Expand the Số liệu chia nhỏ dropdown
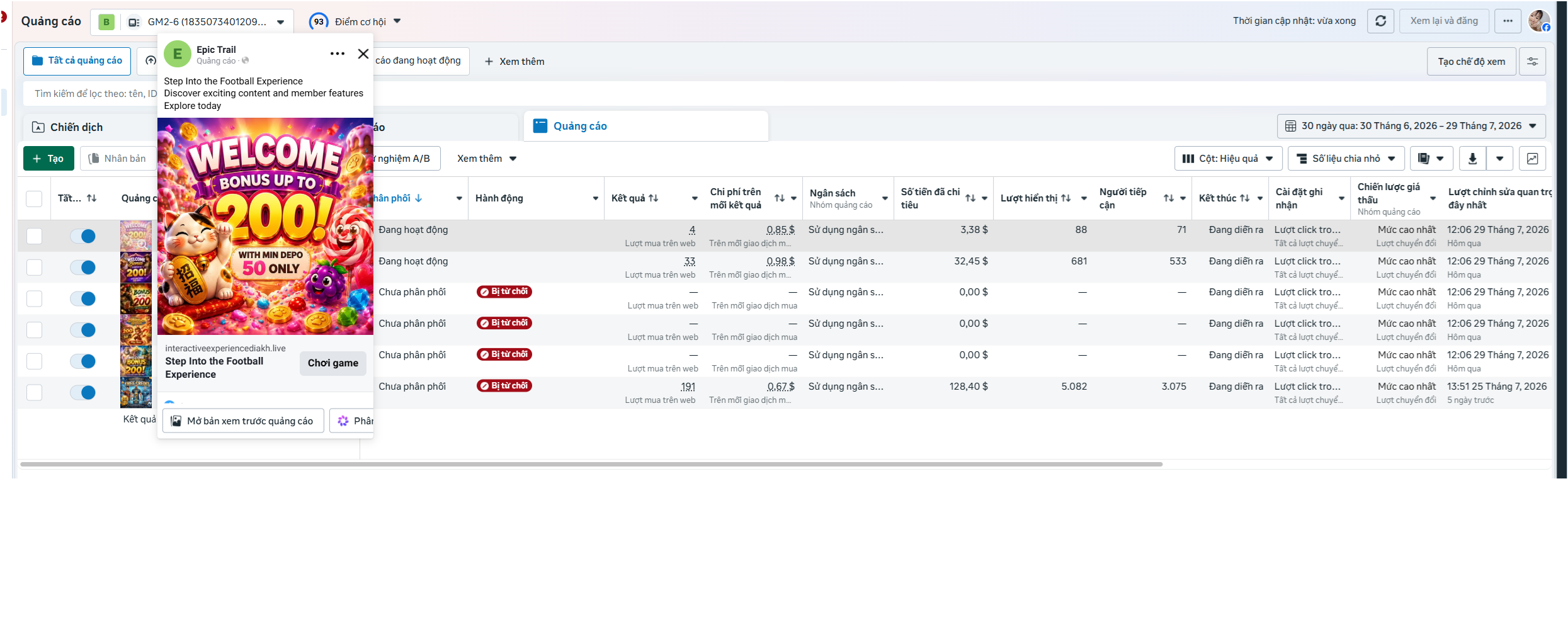1568x639 pixels. click(x=1346, y=159)
